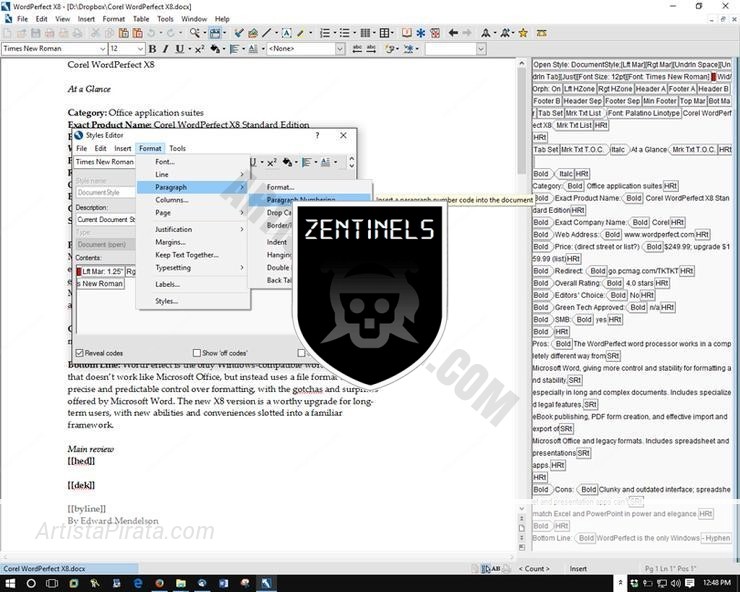Click the Table grid icon in toolbar
The height and width of the screenshot is (592, 740).
(x=385, y=33)
